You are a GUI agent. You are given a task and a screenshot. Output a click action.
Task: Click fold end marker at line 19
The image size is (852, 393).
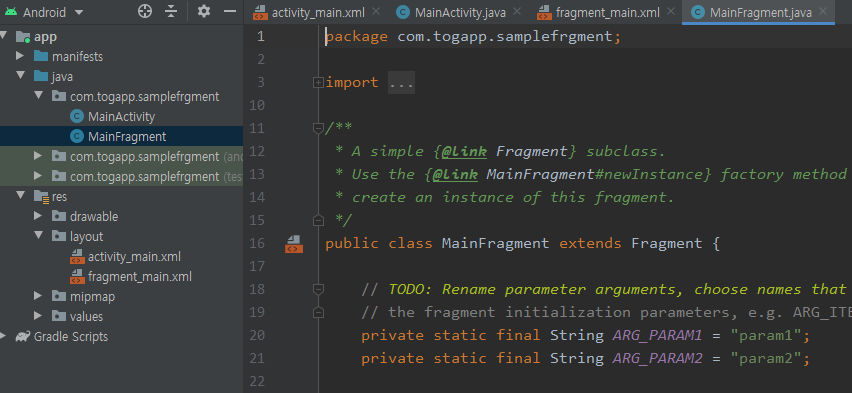(x=318, y=313)
